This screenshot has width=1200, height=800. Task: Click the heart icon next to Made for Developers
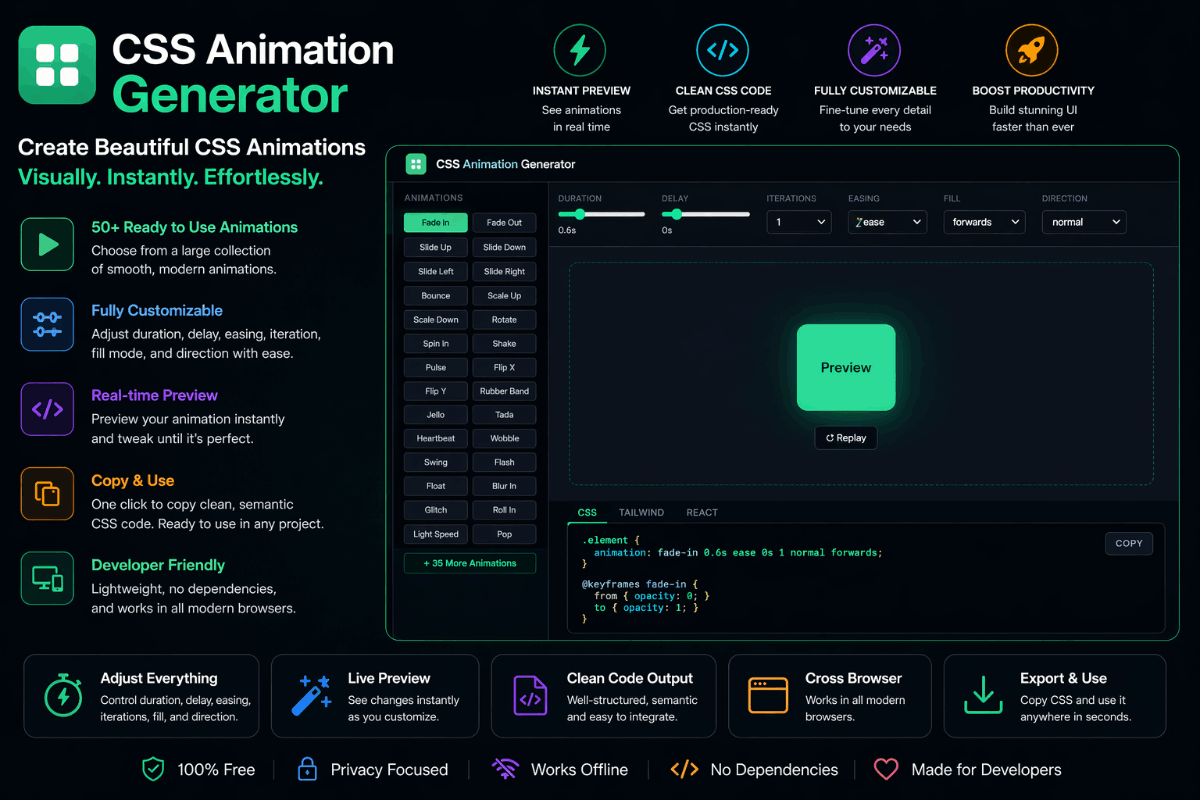pyautogui.click(x=886, y=769)
